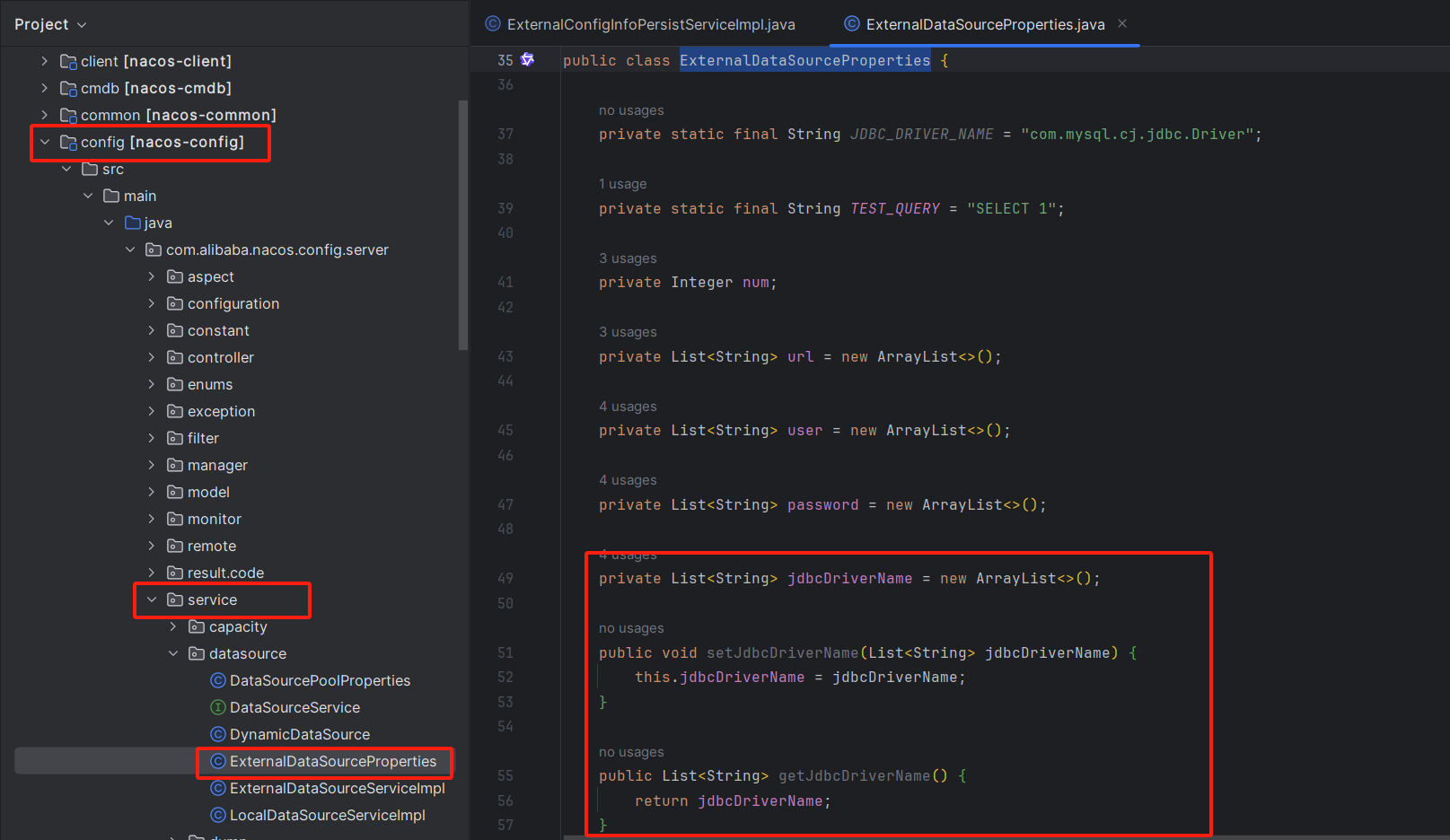
Task: Click the common module folder icon
Action: point(68,115)
